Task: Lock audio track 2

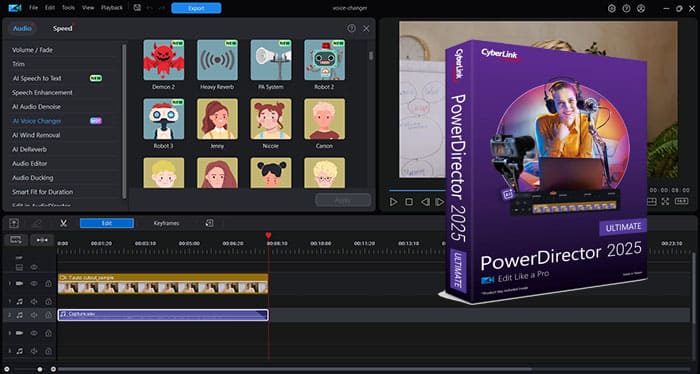Action: (x=48, y=315)
